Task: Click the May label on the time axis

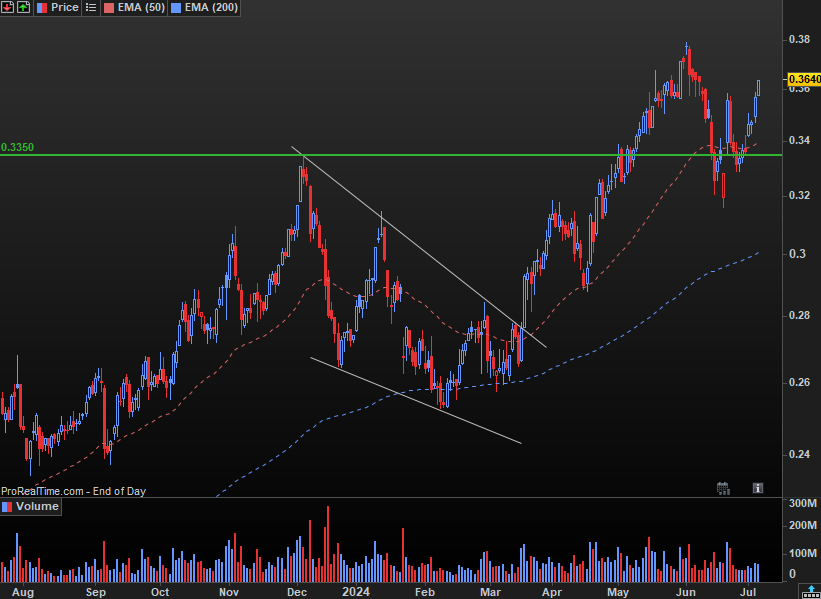Action: pyautogui.click(x=618, y=592)
